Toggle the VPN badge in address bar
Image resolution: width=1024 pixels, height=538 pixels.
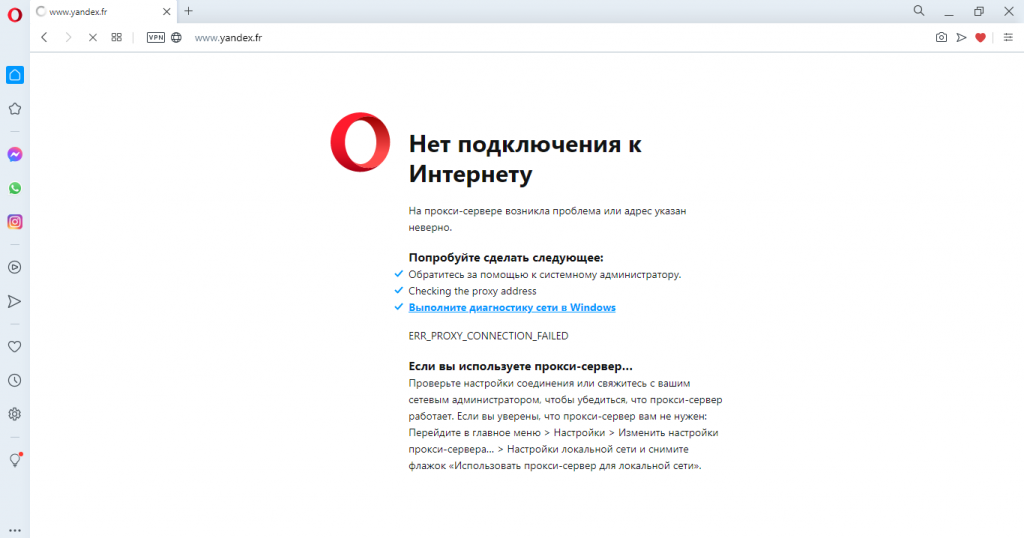(155, 37)
